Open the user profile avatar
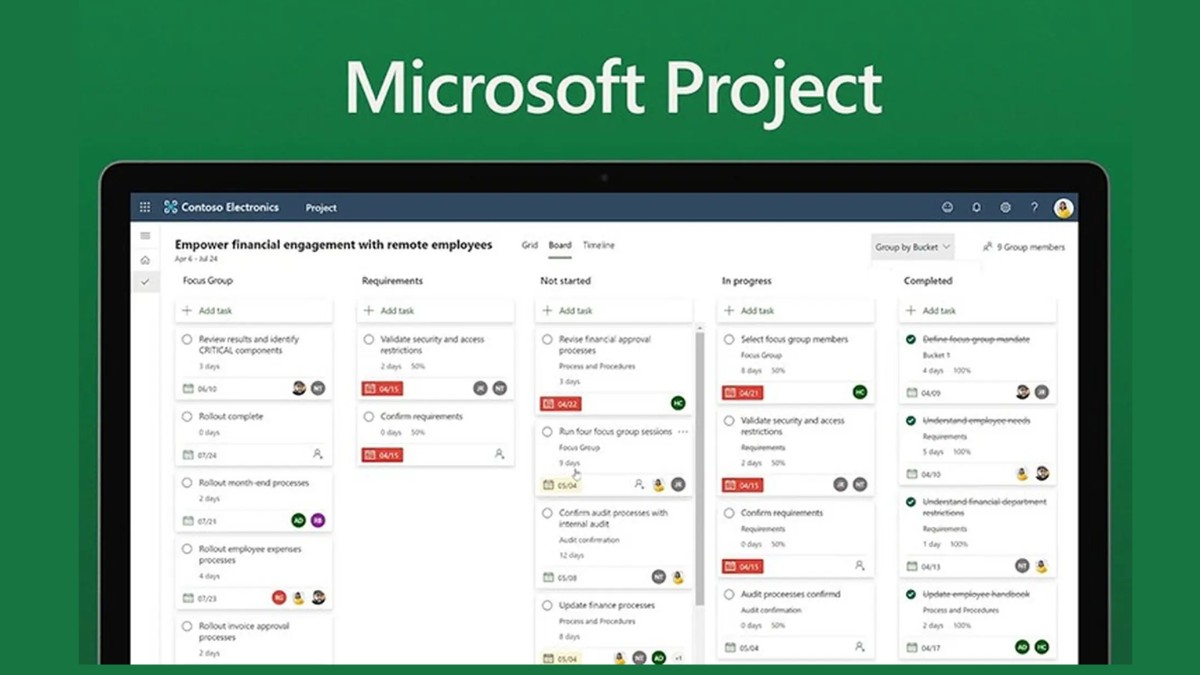Image resolution: width=1200 pixels, height=675 pixels. pyautogui.click(x=1063, y=207)
